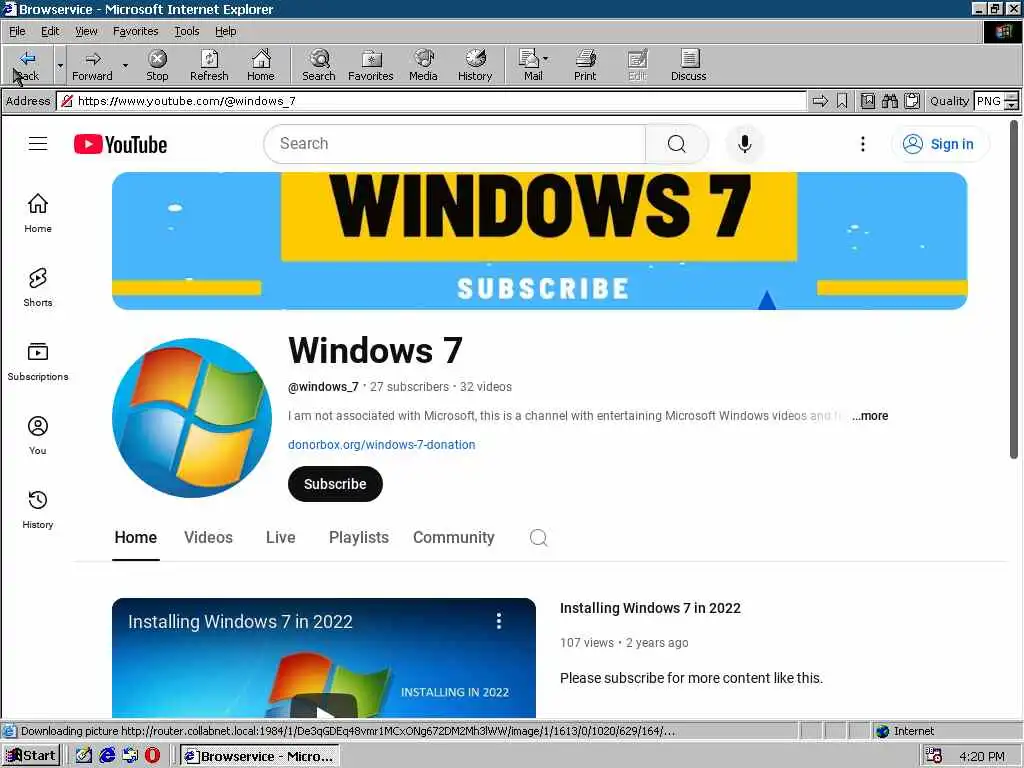Open the Edit menu
The width and height of the screenshot is (1024, 768).
pyautogui.click(x=50, y=31)
